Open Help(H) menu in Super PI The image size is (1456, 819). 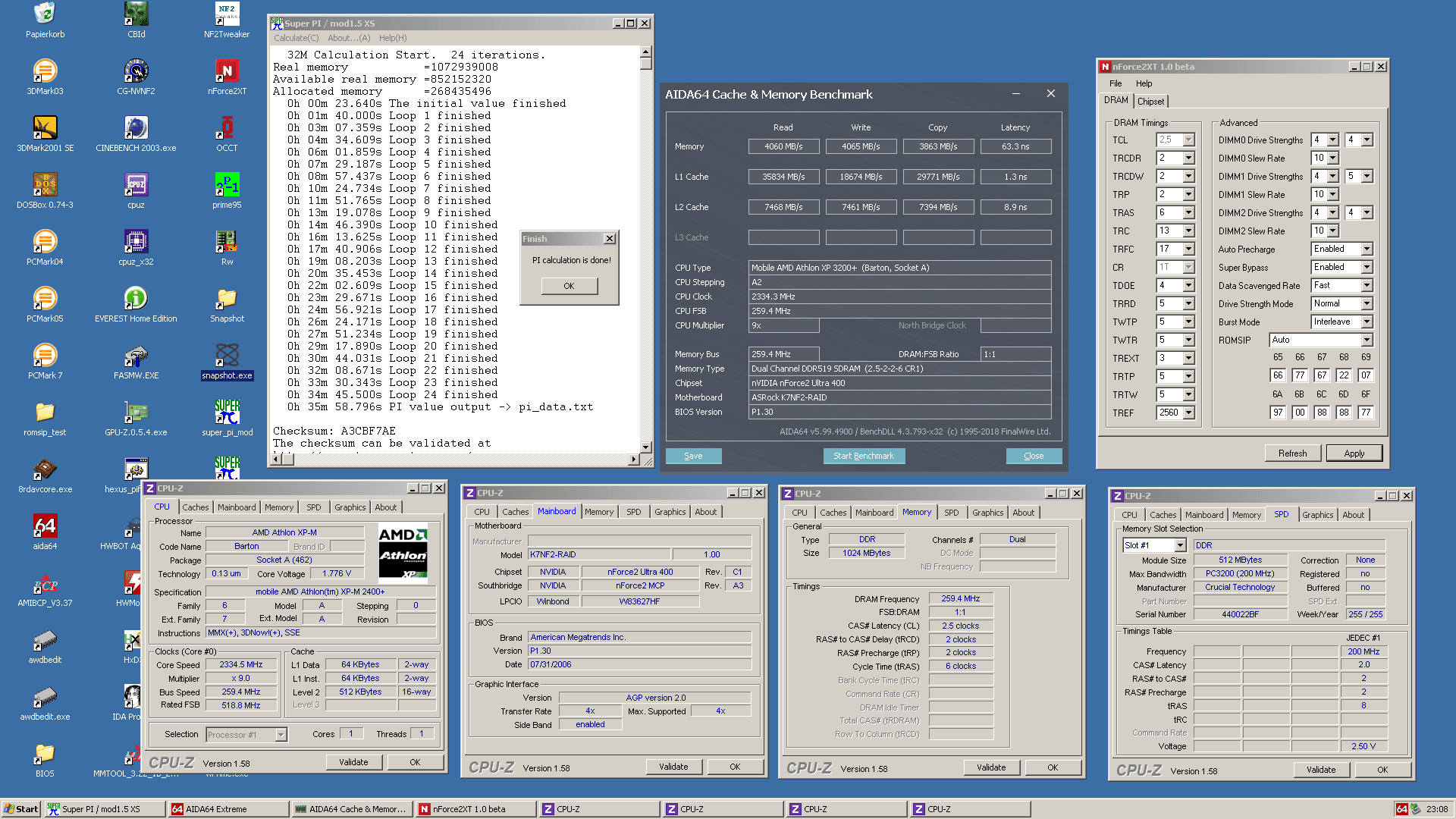[392, 38]
